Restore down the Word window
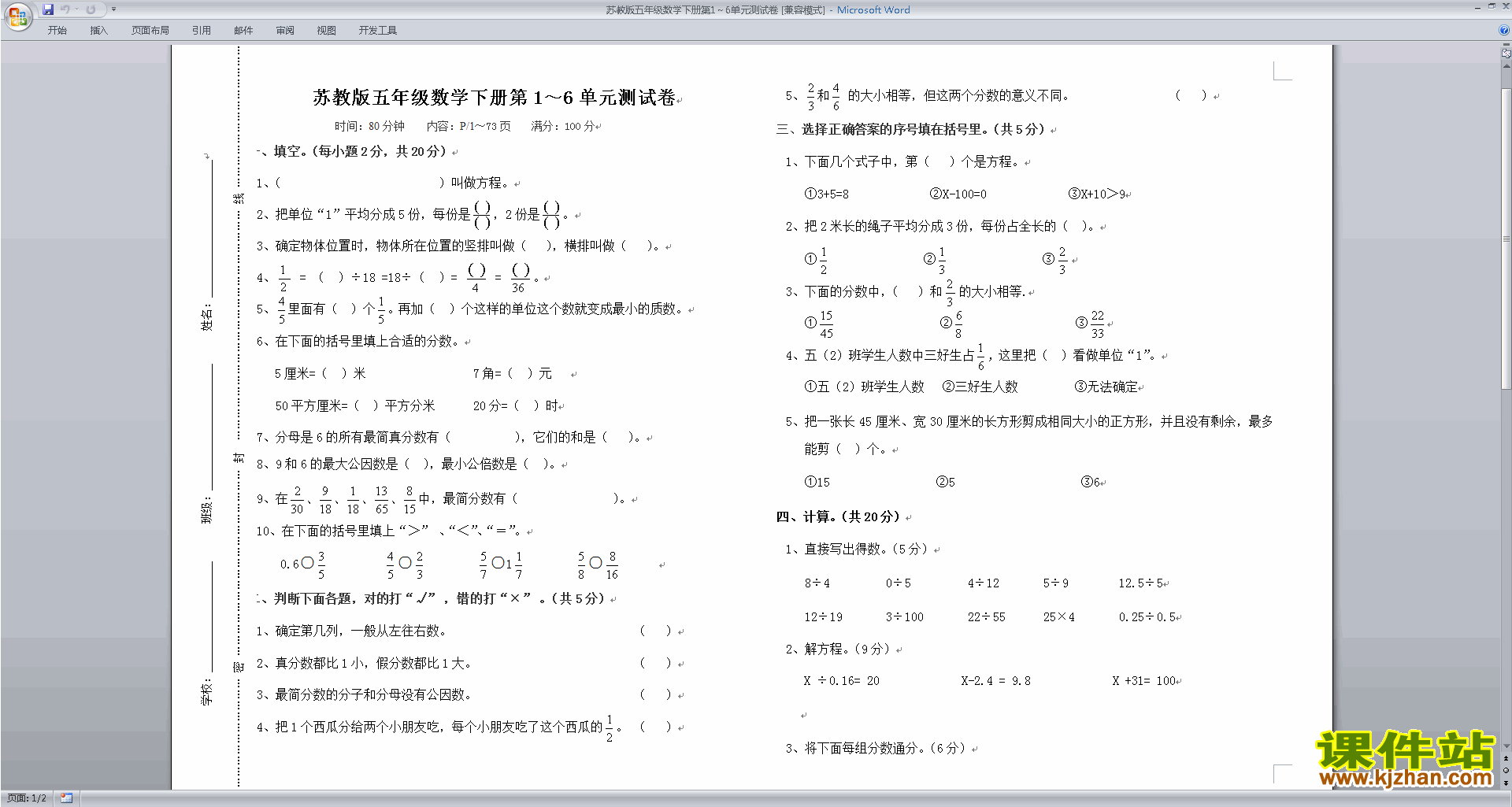 [x=1492, y=6]
